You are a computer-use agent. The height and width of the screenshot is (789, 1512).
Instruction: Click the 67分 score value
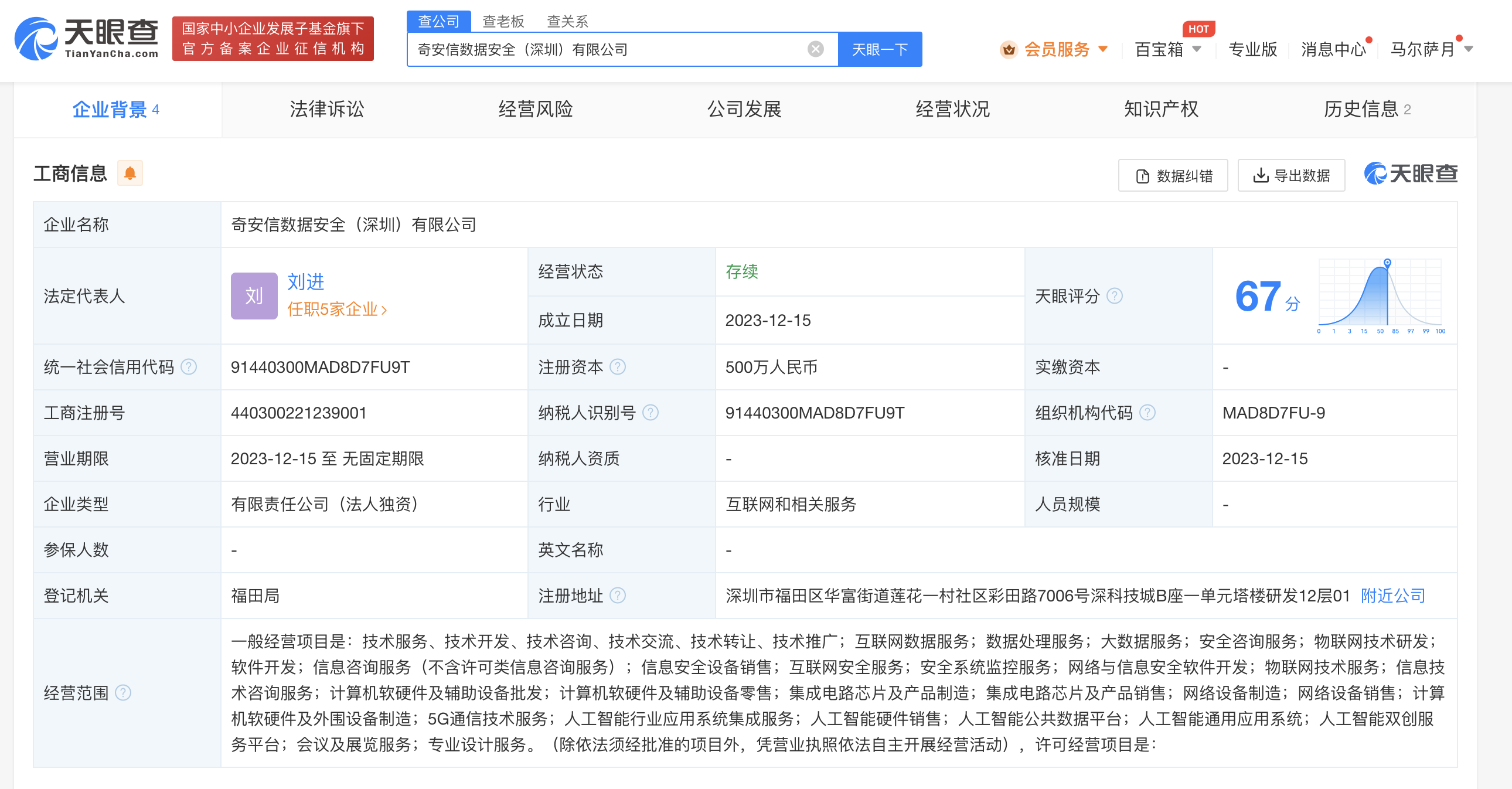tap(1267, 296)
